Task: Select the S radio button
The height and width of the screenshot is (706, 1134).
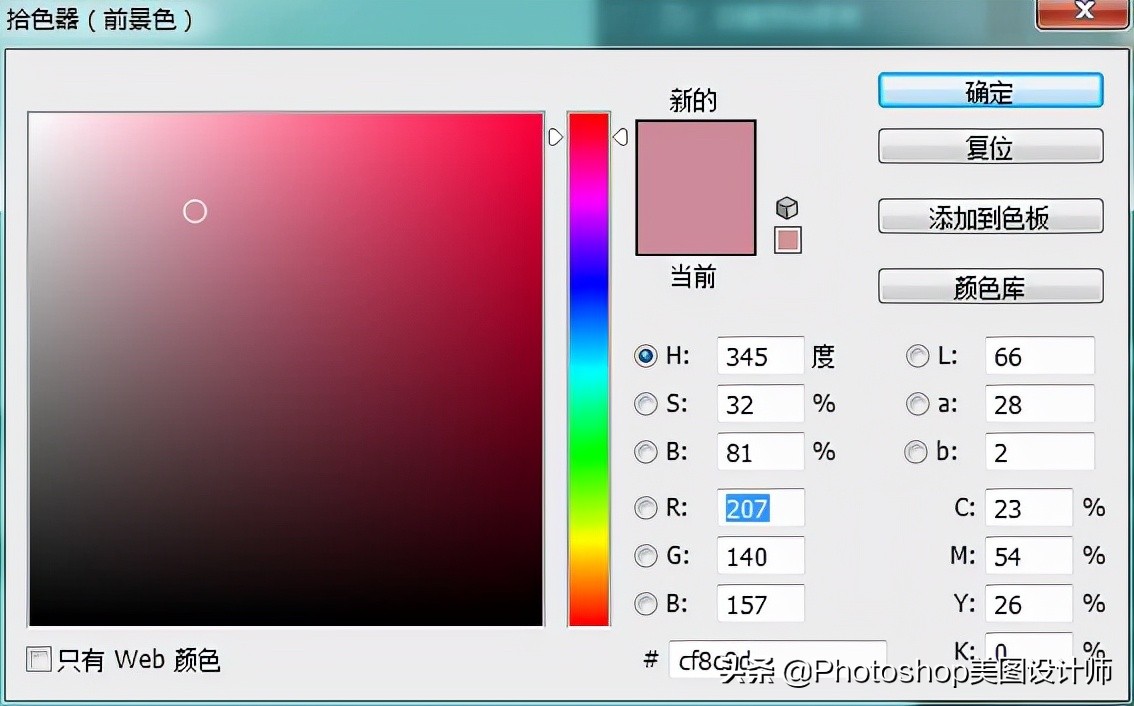Action: [645, 403]
